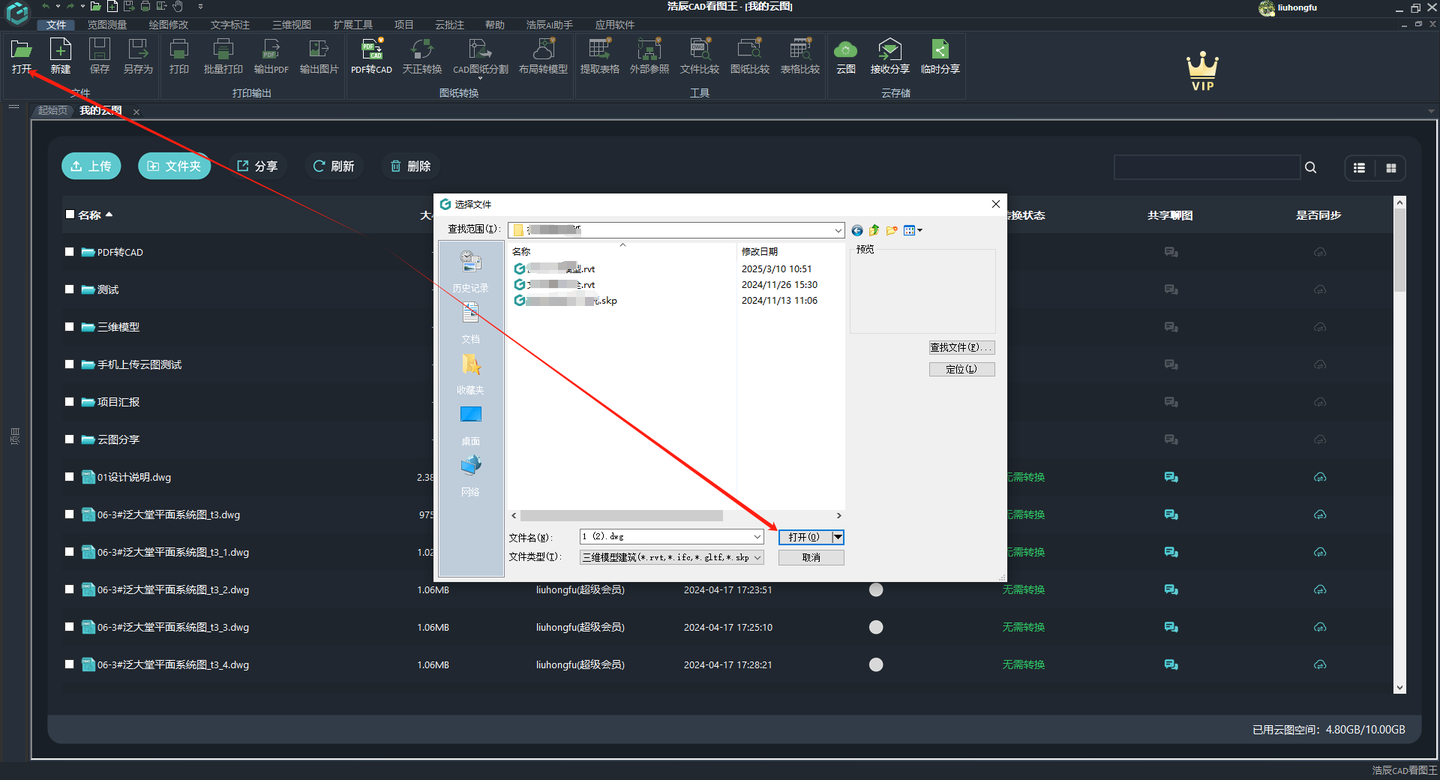Click the 布局转模型 icon
Image resolution: width=1440 pixels, height=780 pixels.
click(543, 56)
